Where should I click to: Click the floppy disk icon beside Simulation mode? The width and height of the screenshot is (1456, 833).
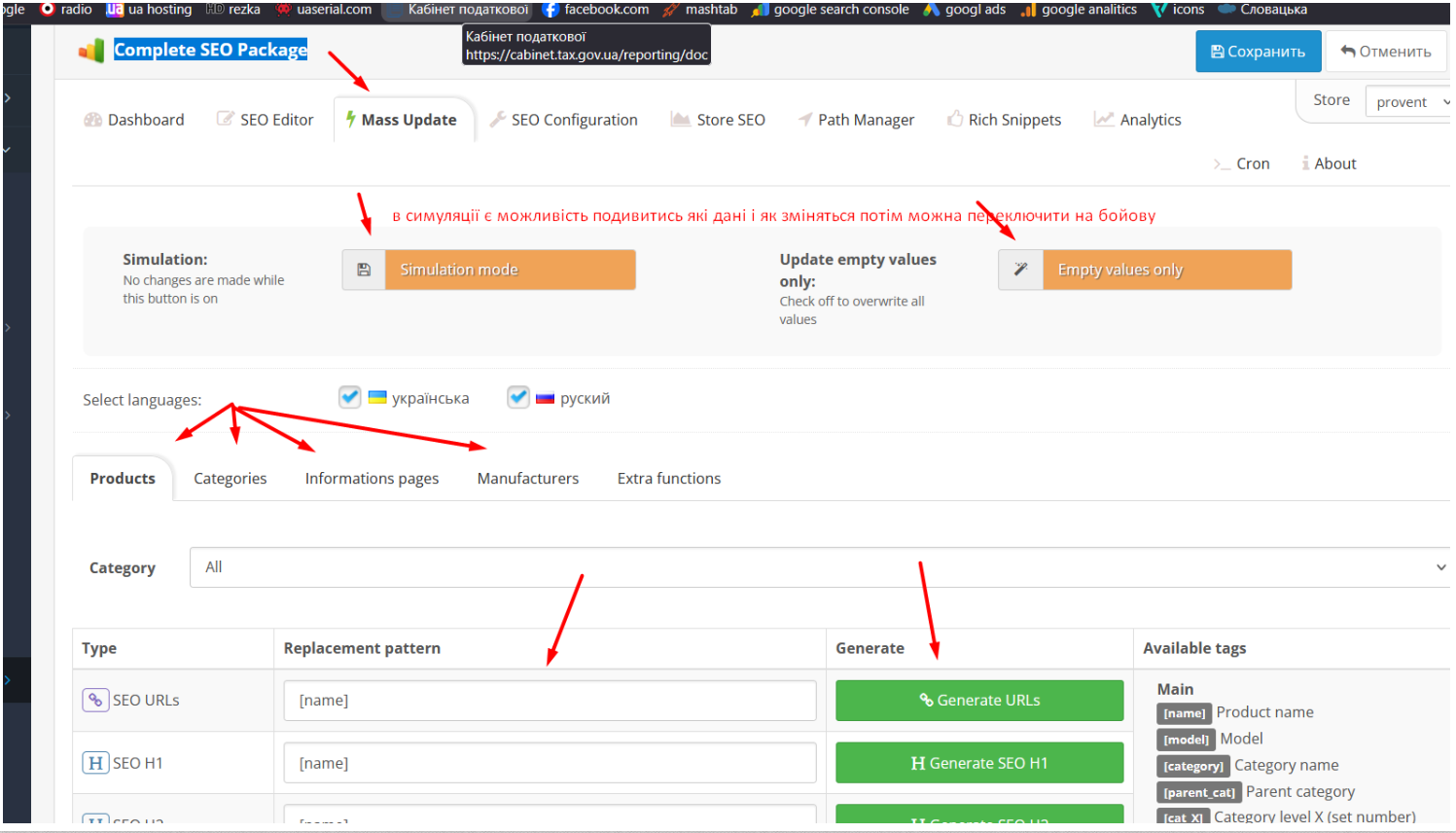coord(364,270)
